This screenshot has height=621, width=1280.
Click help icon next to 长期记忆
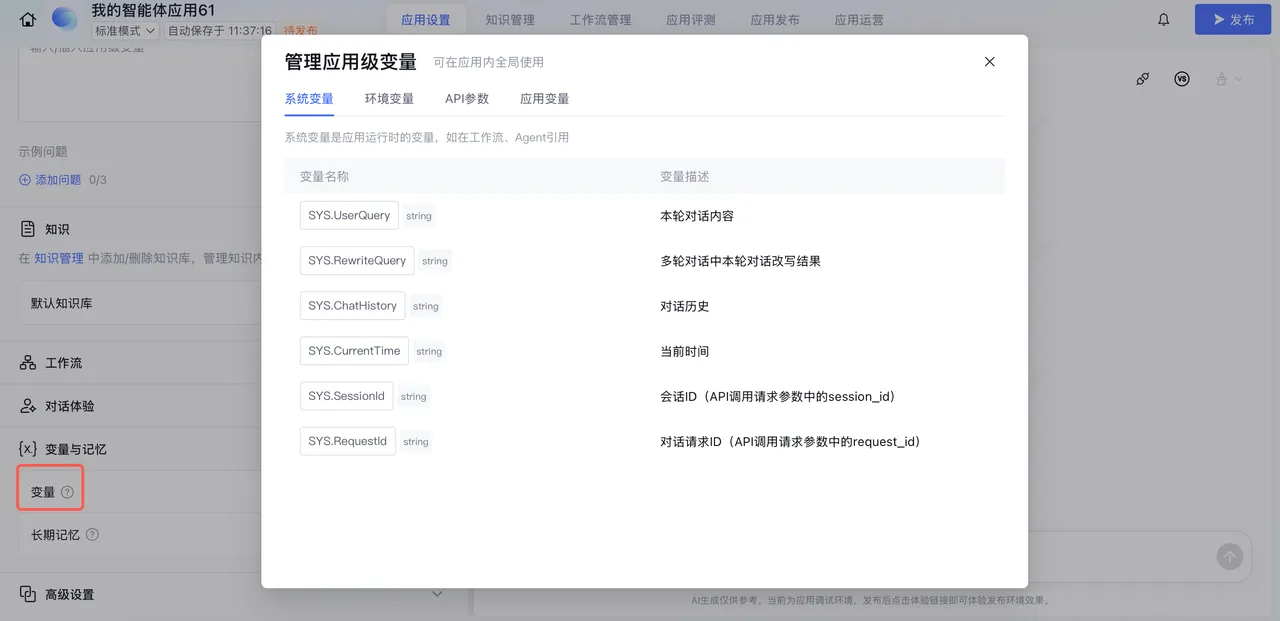pyautogui.click(x=92, y=535)
